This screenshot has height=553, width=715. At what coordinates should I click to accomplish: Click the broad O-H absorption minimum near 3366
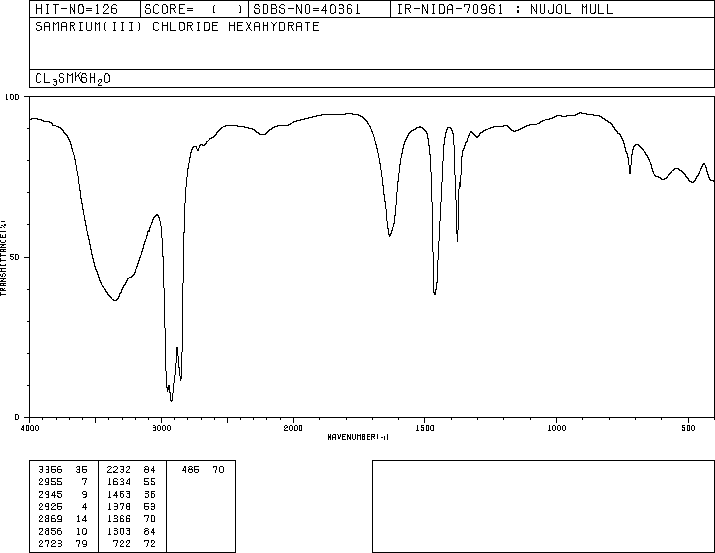tap(115, 300)
